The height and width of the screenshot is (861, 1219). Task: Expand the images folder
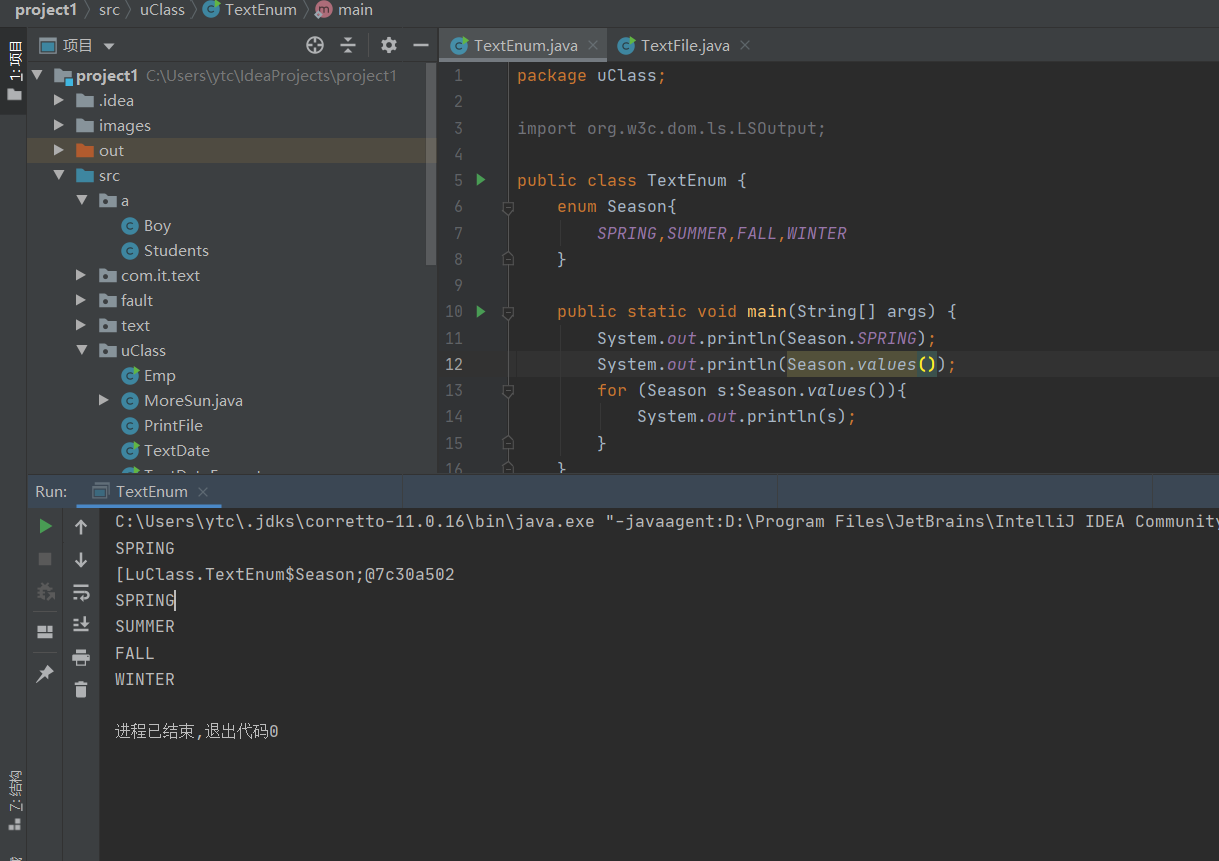tap(59, 125)
